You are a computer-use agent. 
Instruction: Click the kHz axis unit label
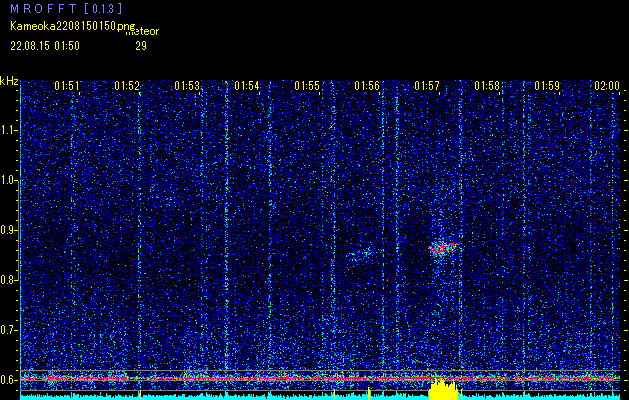[x=9, y=81]
